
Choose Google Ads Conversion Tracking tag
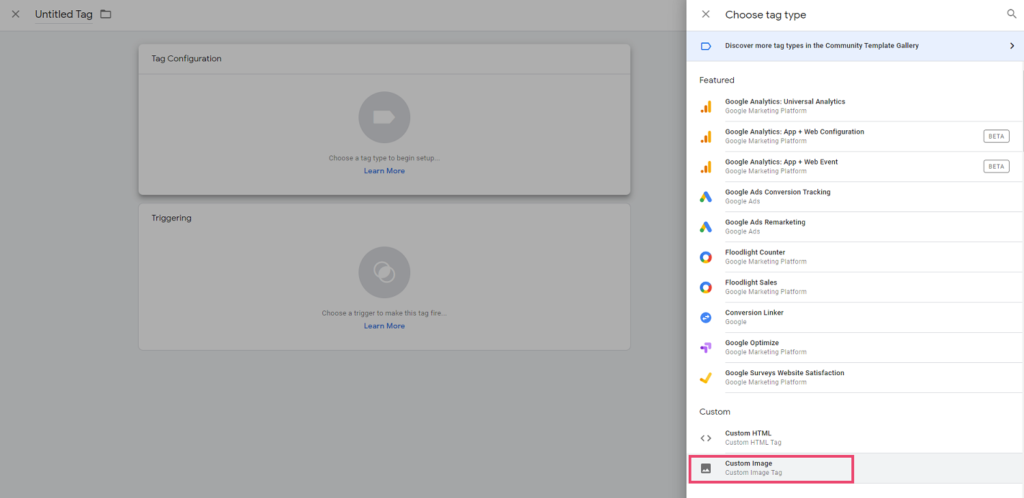pos(855,196)
